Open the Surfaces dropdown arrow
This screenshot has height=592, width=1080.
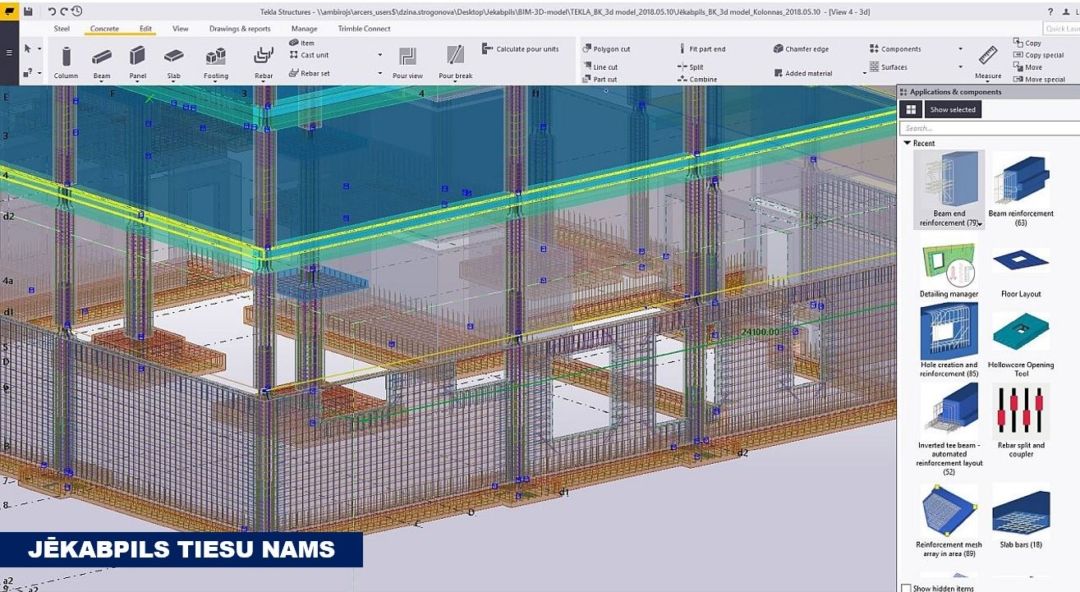(961, 68)
